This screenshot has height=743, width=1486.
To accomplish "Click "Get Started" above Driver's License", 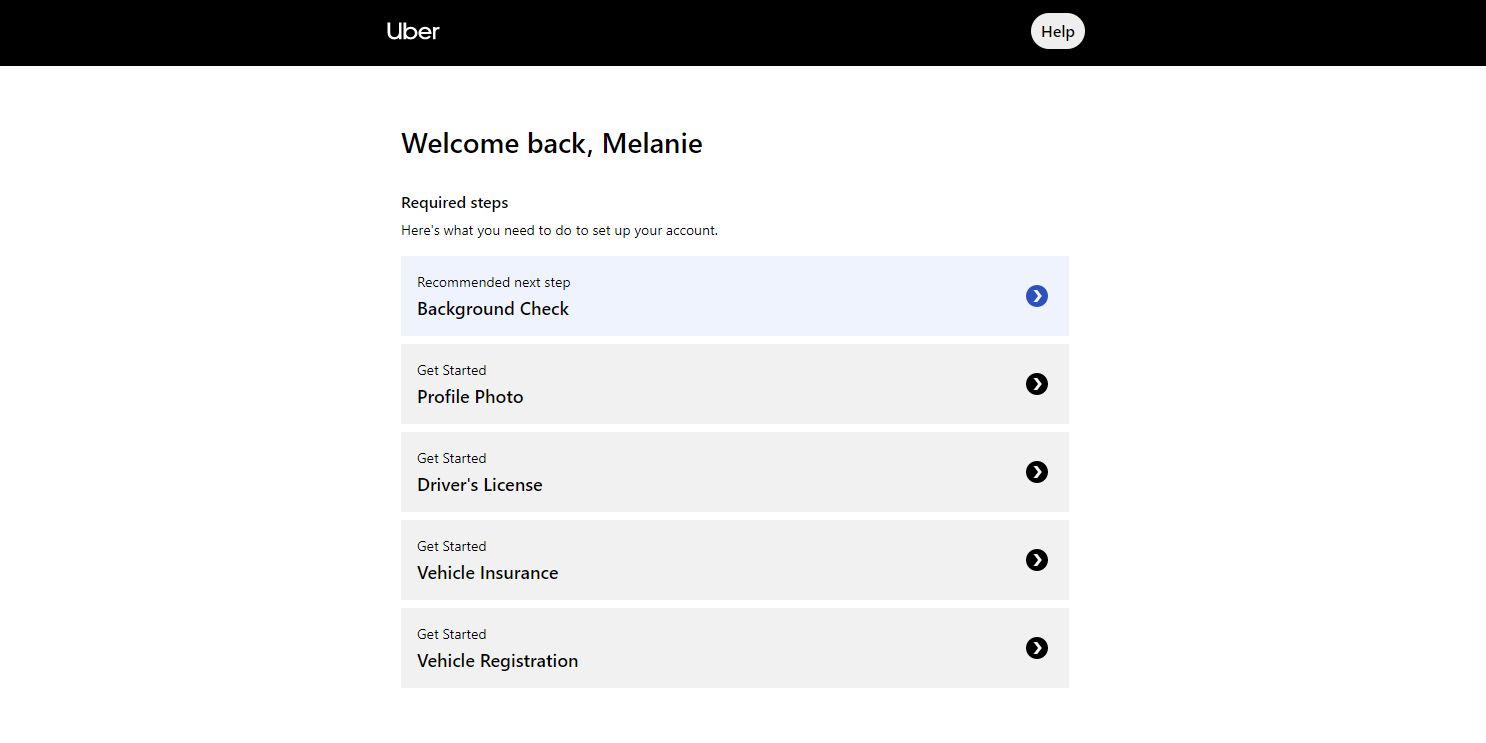I will coord(452,459).
